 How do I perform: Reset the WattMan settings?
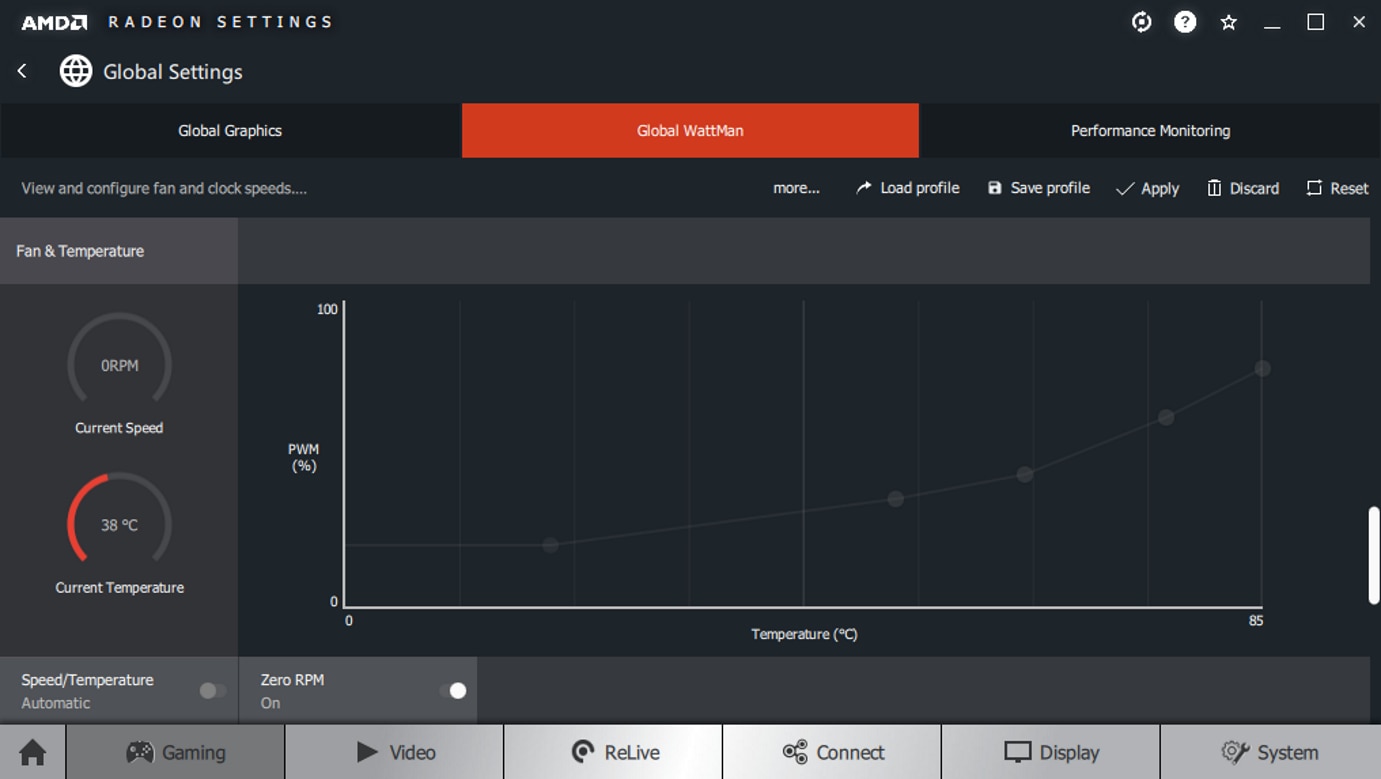[1337, 188]
